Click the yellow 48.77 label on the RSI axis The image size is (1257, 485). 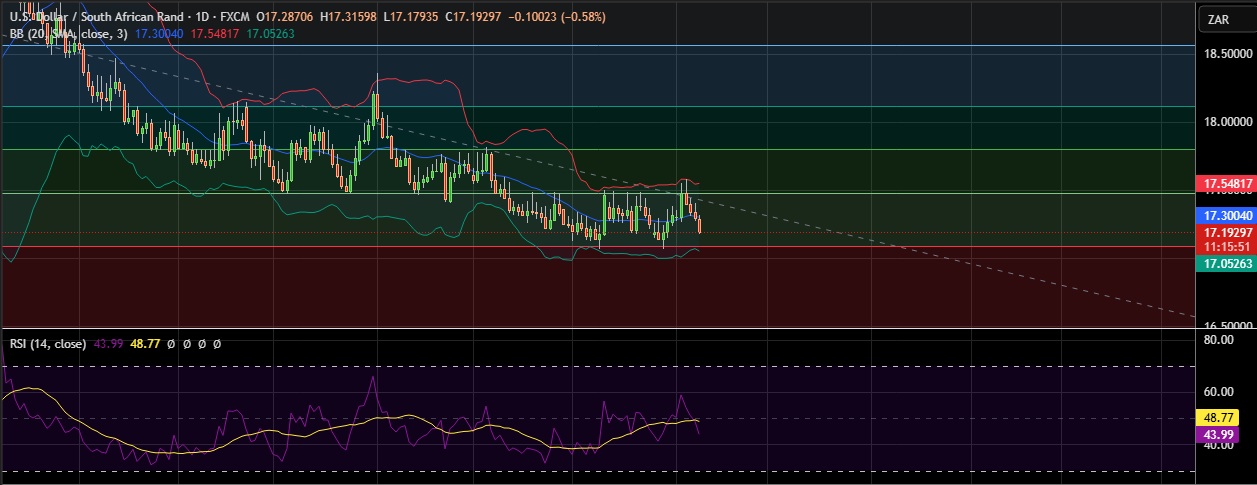(1219, 417)
